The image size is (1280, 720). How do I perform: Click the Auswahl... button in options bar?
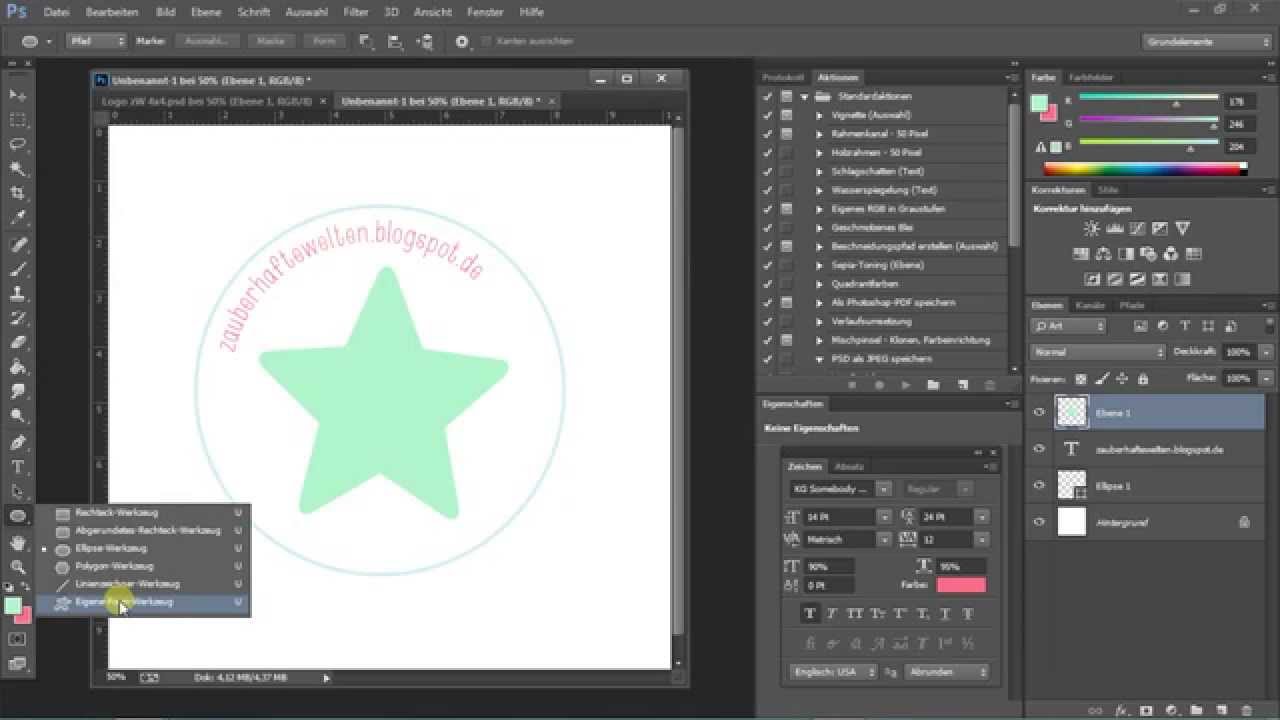pyautogui.click(x=207, y=42)
